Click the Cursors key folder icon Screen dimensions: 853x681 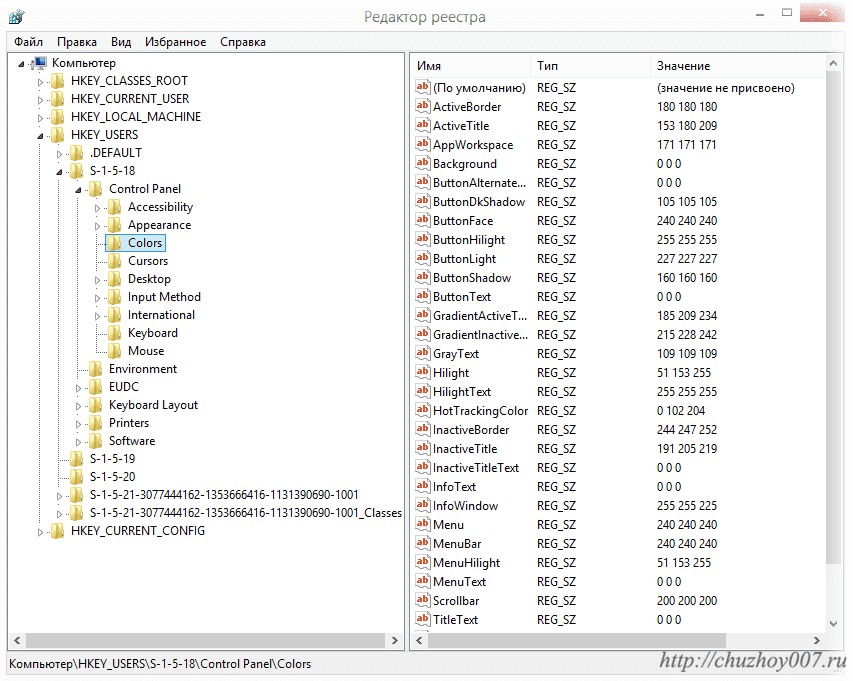click(x=114, y=261)
